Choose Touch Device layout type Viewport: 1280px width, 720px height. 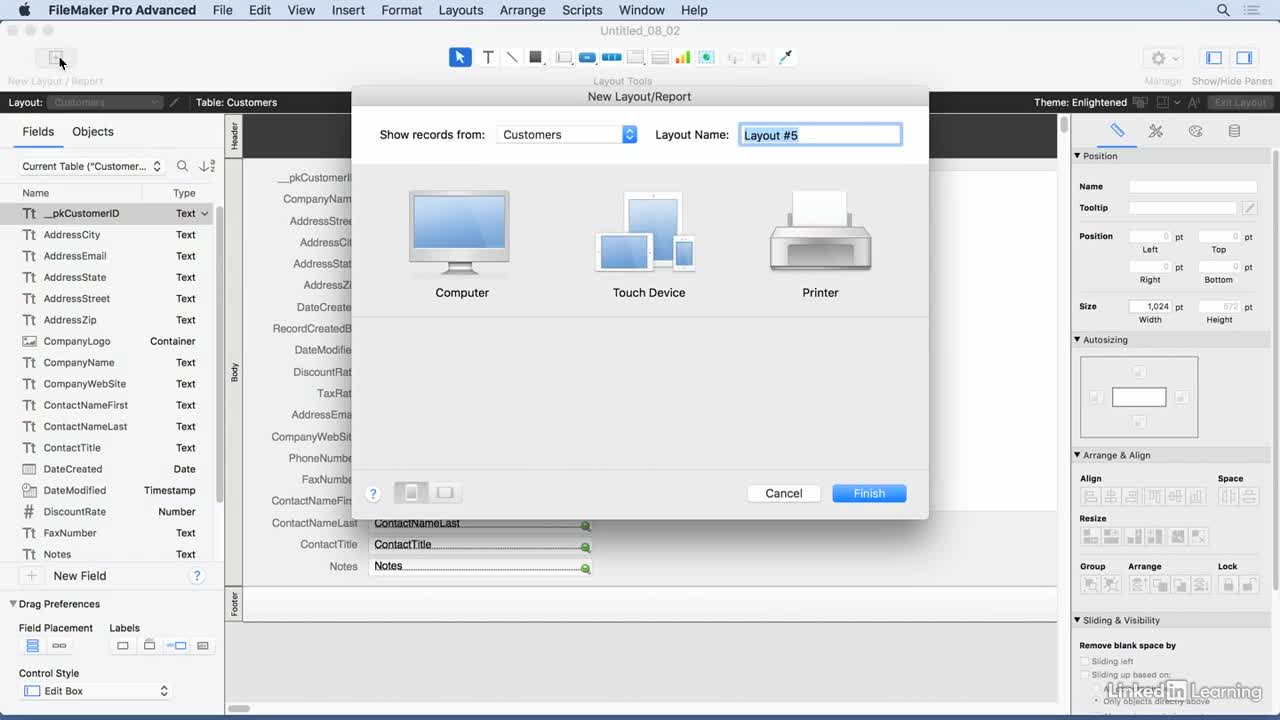tap(648, 245)
